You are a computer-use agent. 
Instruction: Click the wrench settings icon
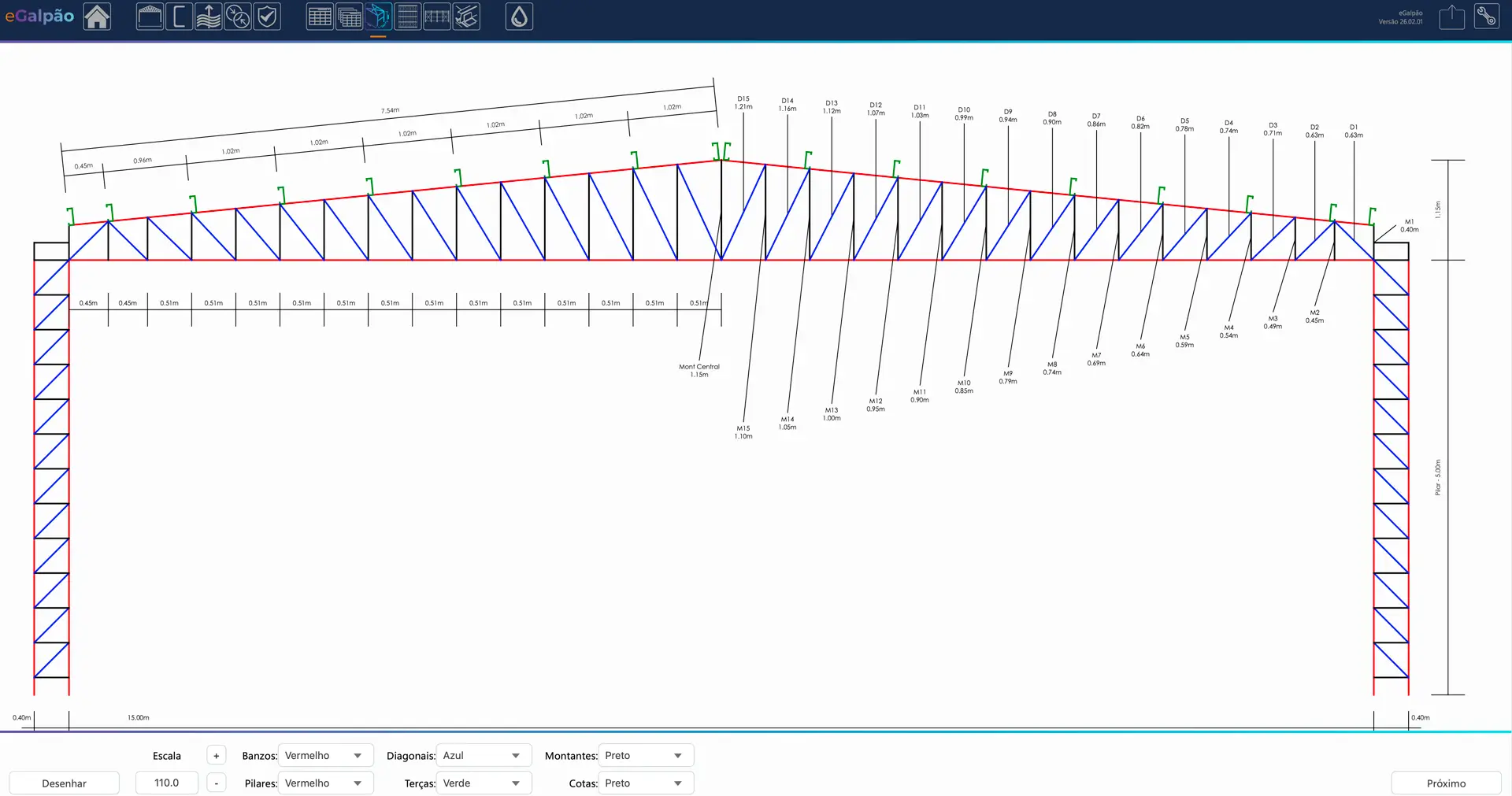tap(1486, 17)
